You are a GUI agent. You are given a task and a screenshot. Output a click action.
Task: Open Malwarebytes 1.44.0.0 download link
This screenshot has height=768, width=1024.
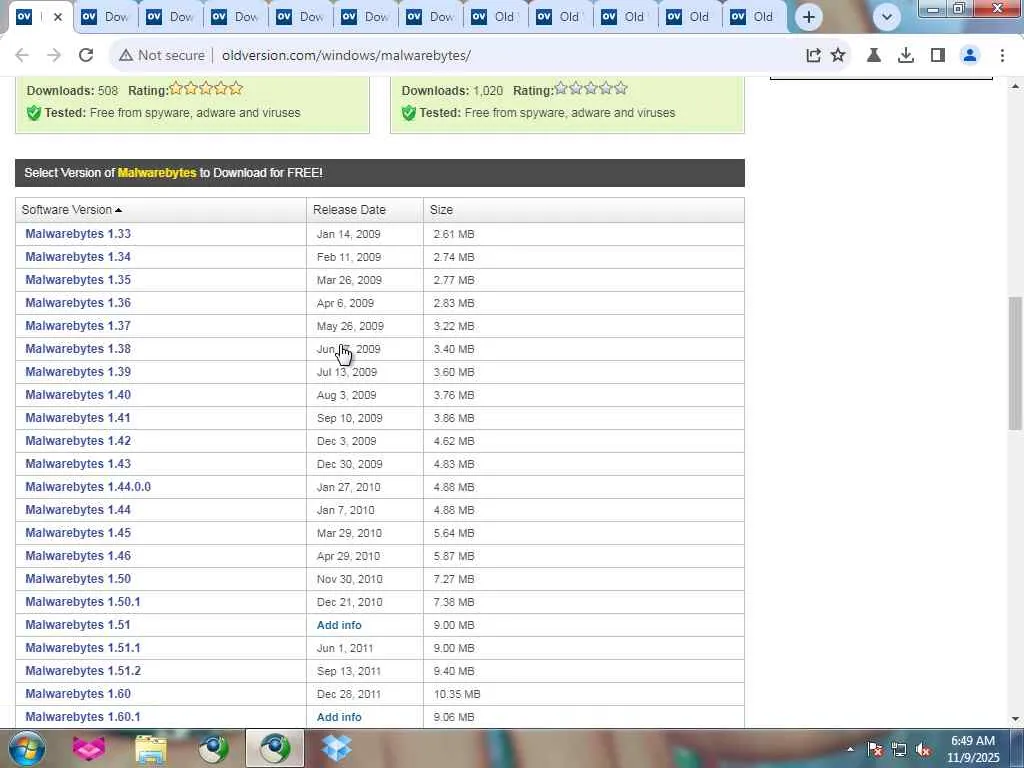88,487
